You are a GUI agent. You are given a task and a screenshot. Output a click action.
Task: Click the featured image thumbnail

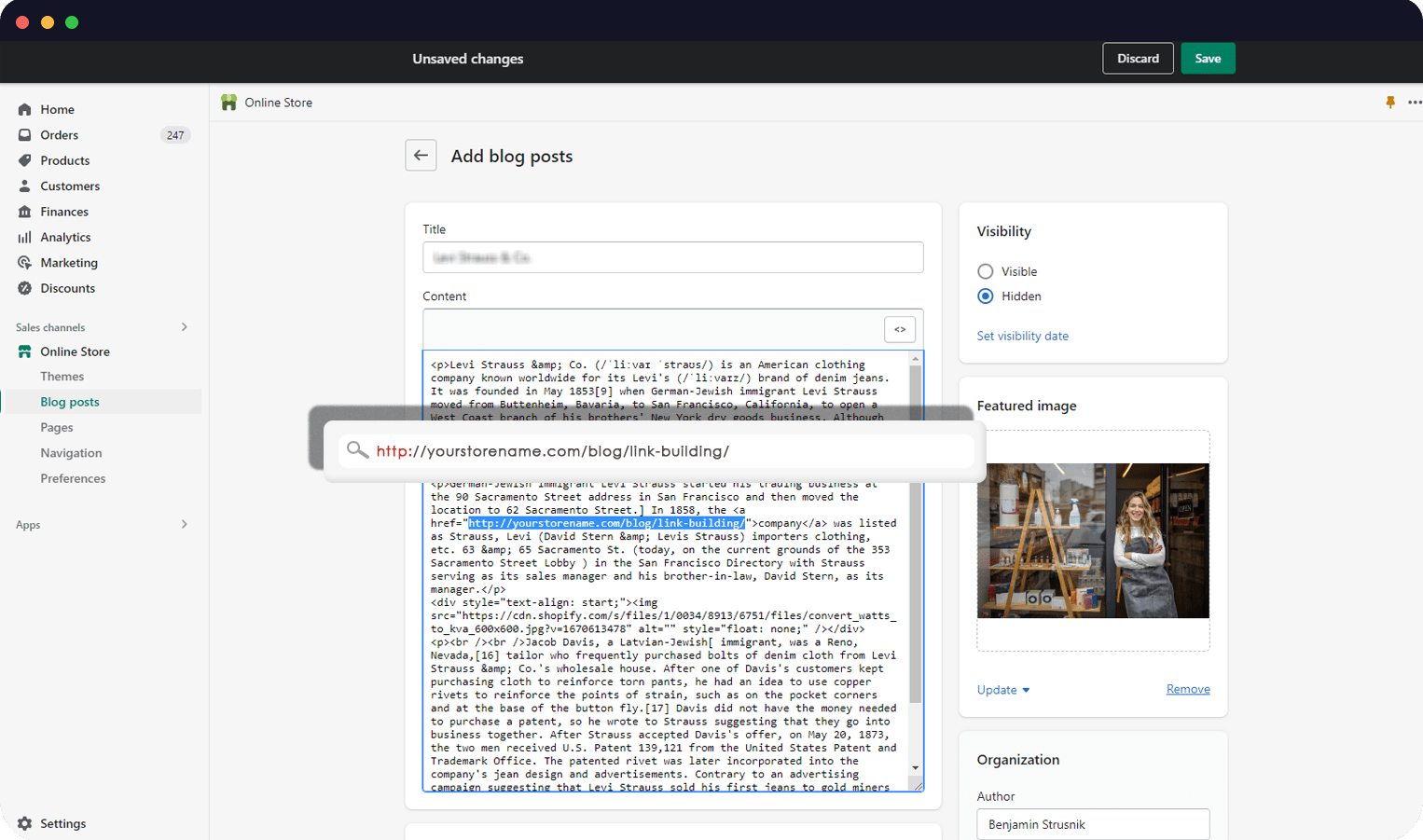point(1093,541)
